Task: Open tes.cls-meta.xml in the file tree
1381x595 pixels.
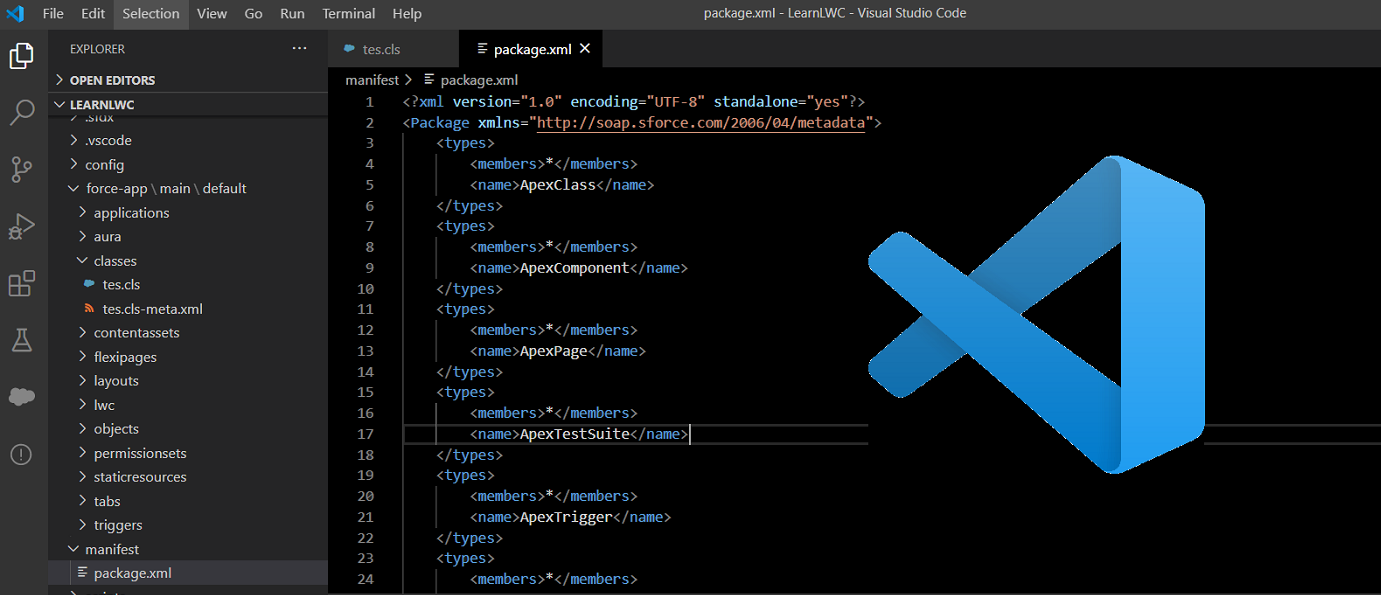Action: coord(152,309)
